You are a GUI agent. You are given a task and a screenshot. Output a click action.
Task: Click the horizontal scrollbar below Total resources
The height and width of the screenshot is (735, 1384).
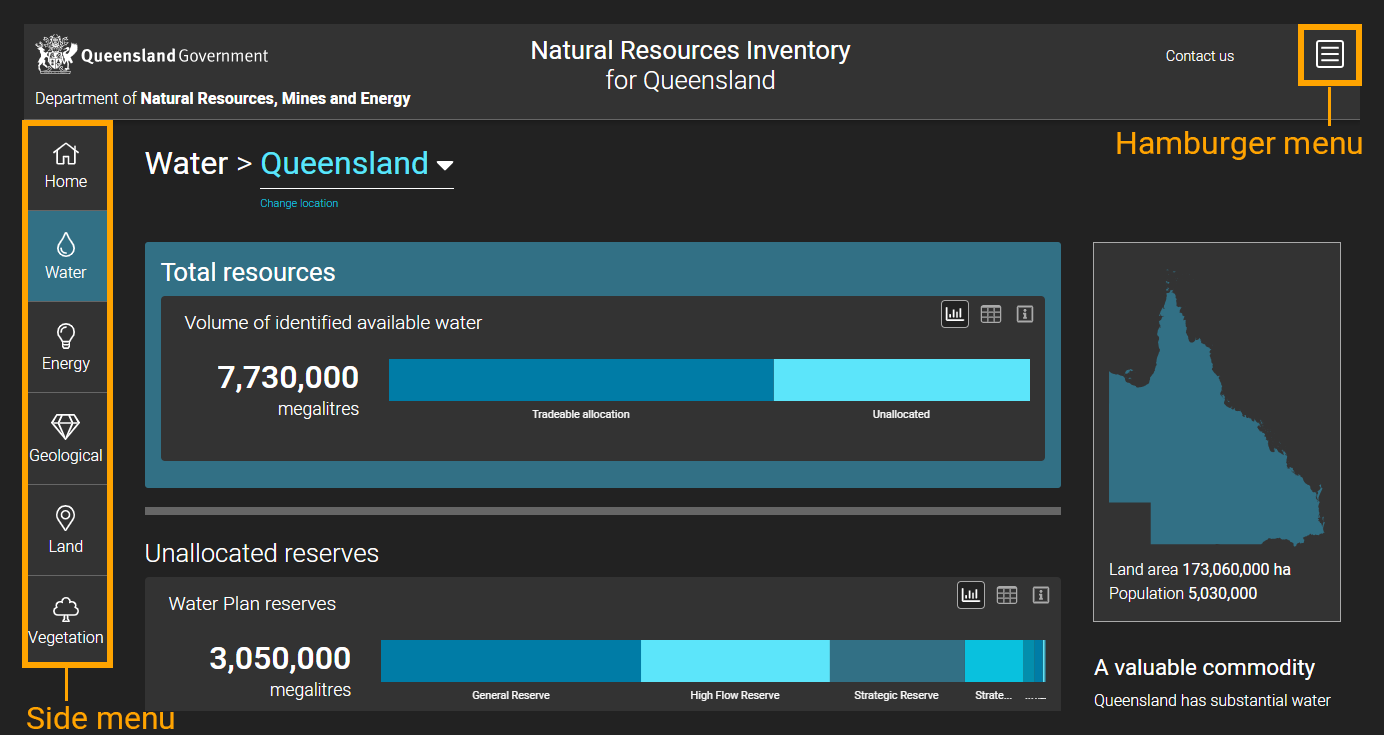(x=603, y=510)
